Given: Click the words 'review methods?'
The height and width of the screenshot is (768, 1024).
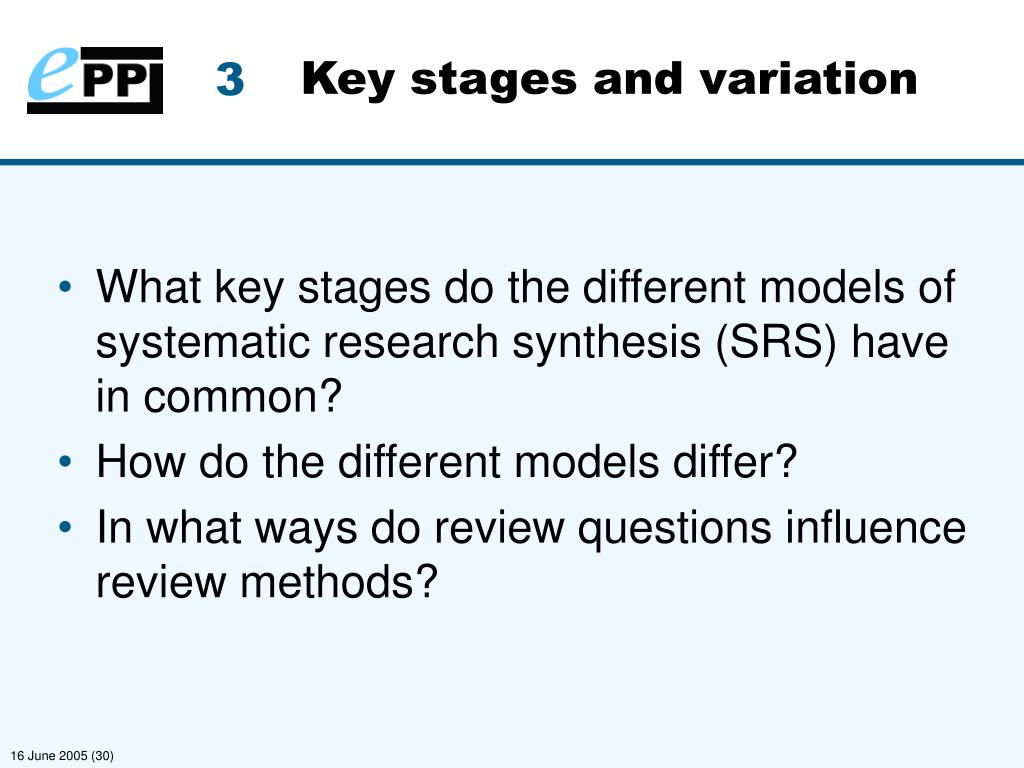Looking at the screenshot, I should (x=266, y=581).
